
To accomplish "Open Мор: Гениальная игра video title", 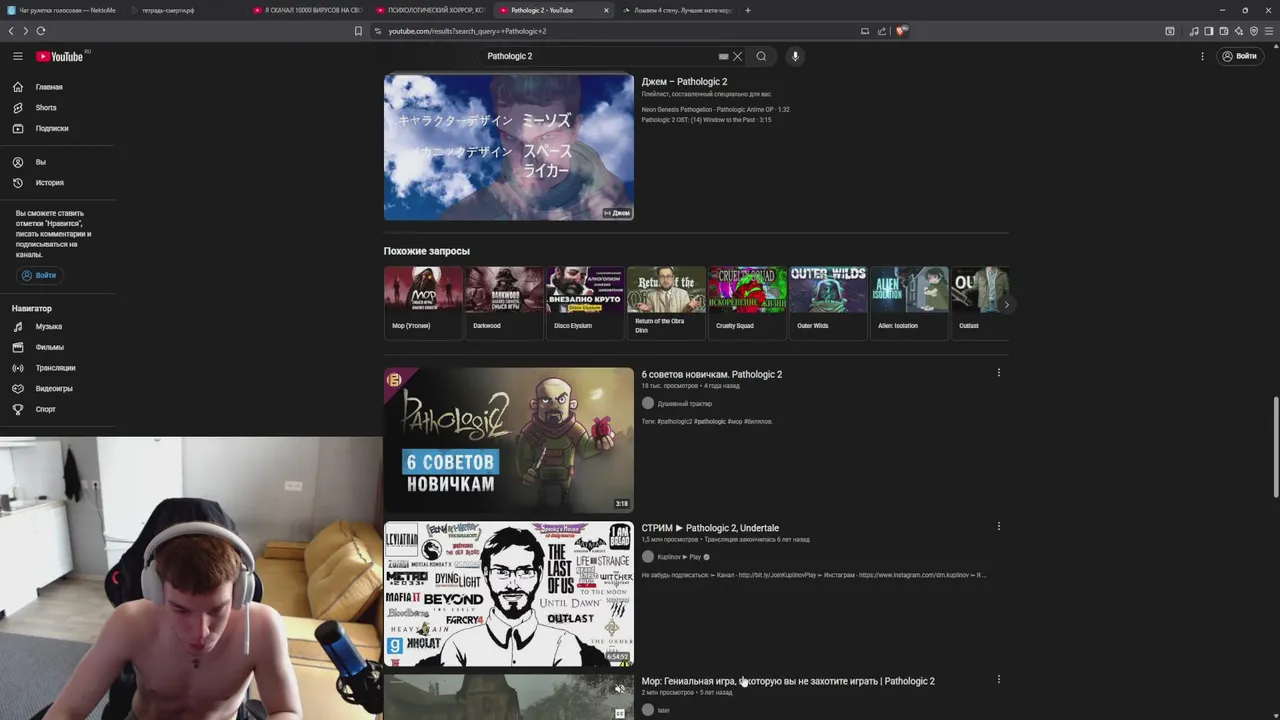I will 788,681.
